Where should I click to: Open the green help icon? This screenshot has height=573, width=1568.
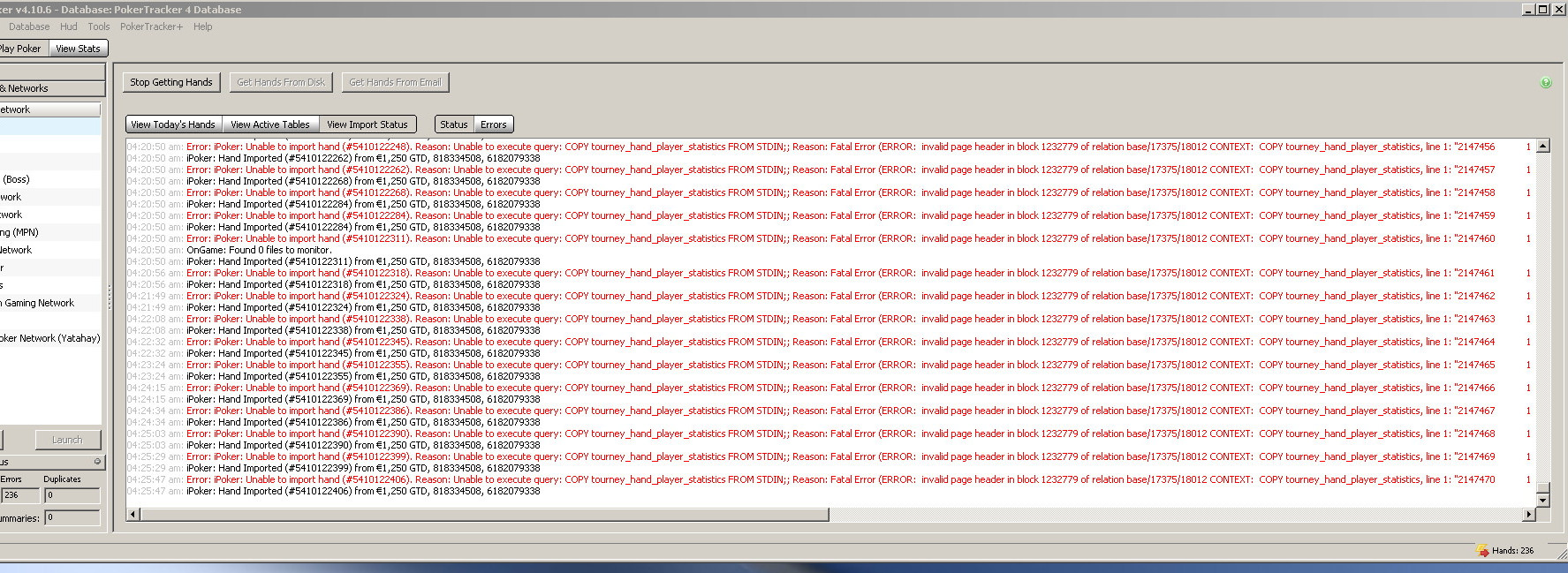click(1546, 82)
